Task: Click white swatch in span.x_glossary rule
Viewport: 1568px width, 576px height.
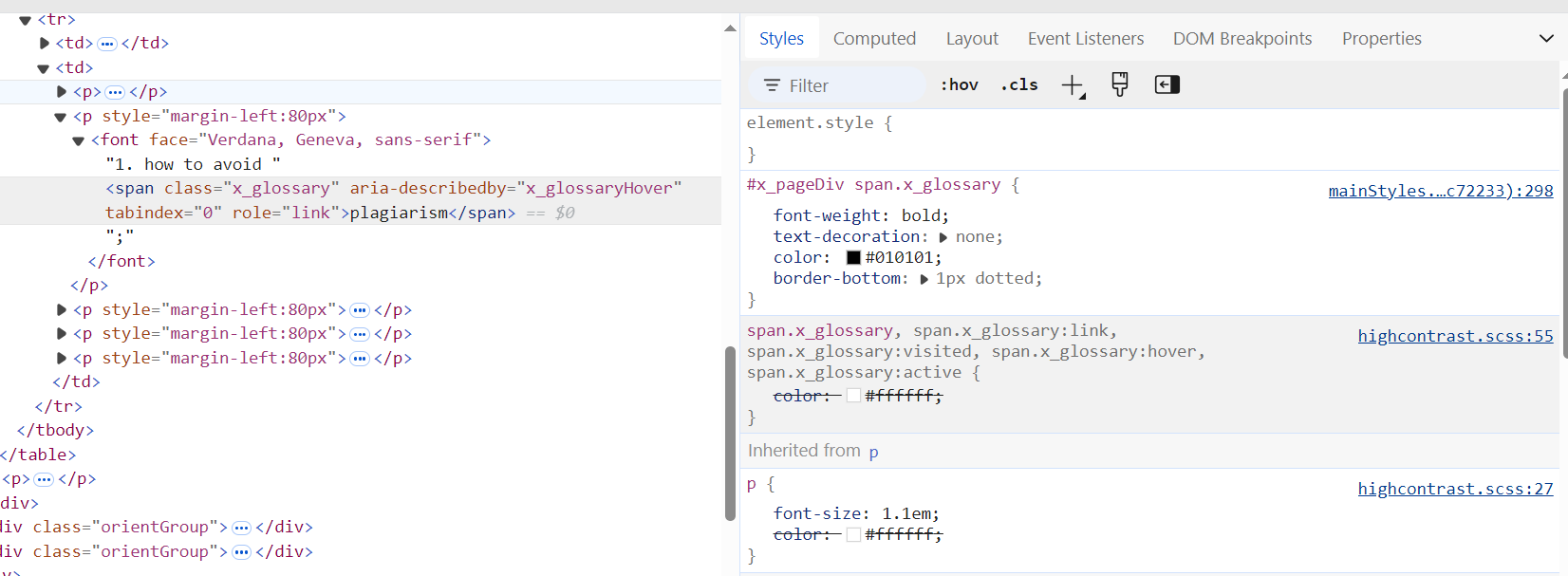Action: (853, 396)
